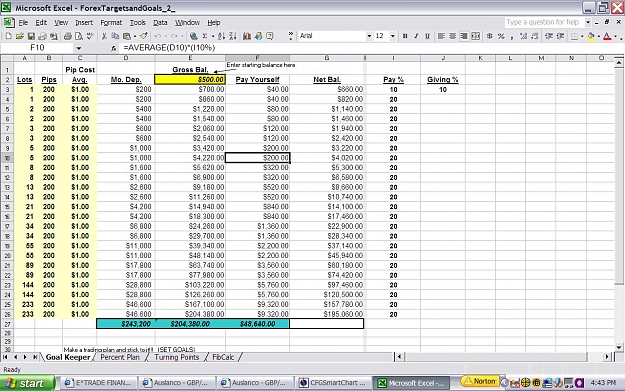Toggle Merge and Center
The width and height of the screenshot is (625, 391).
pos(475,36)
